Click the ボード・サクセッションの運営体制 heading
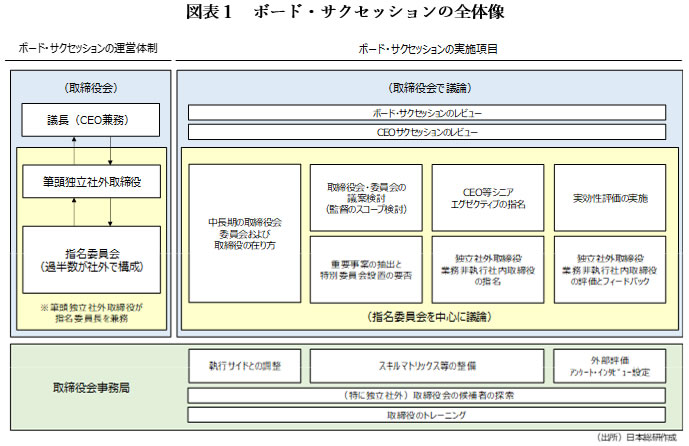This screenshot has height=446, width=689. (x=87, y=48)
